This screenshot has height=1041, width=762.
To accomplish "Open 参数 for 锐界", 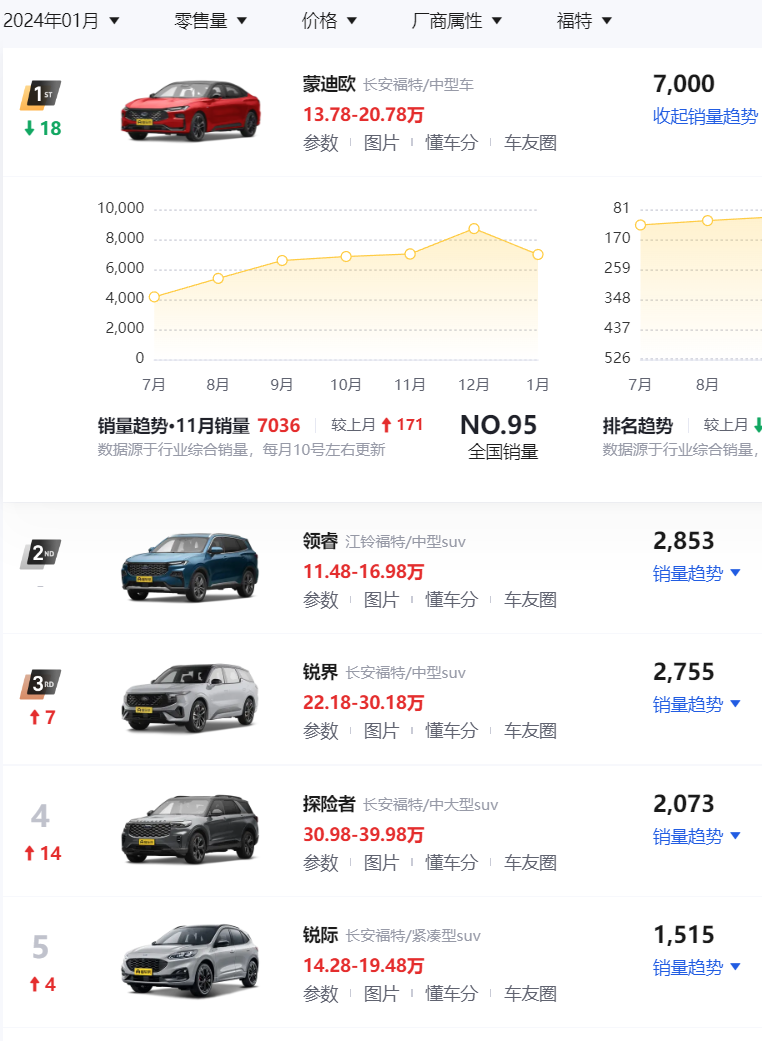I will click(321, 731).
